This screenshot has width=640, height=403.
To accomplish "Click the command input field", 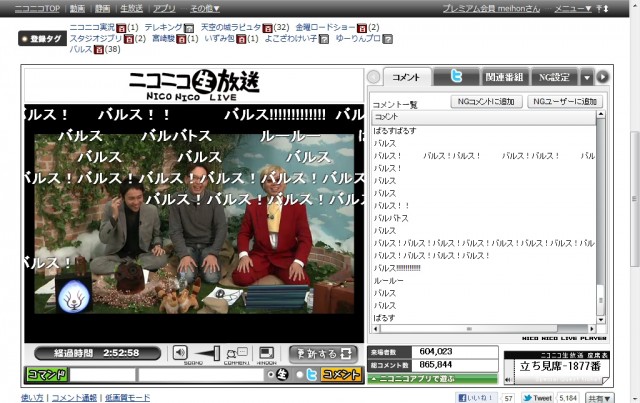I will [102, 375].
